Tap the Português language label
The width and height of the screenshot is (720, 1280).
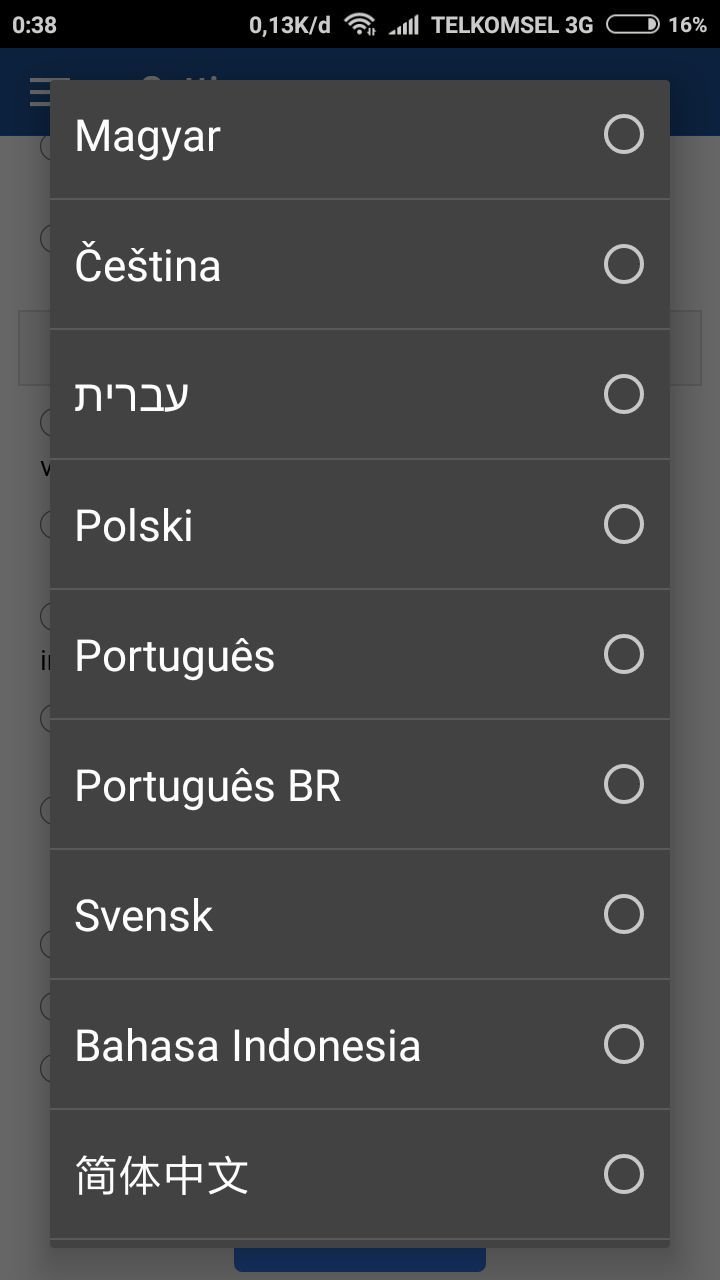coord(175,657)
